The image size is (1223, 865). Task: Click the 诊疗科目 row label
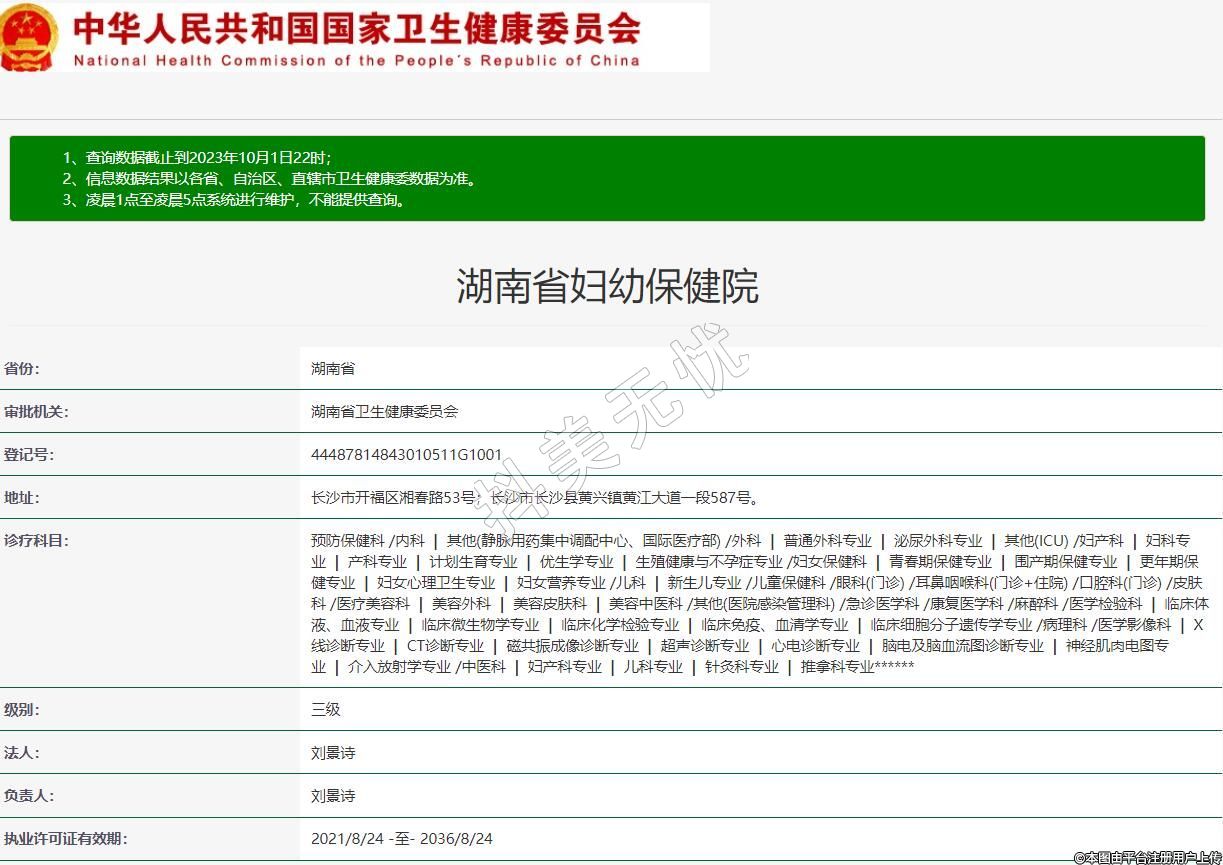pyautogui.click(x=36, y=541)
